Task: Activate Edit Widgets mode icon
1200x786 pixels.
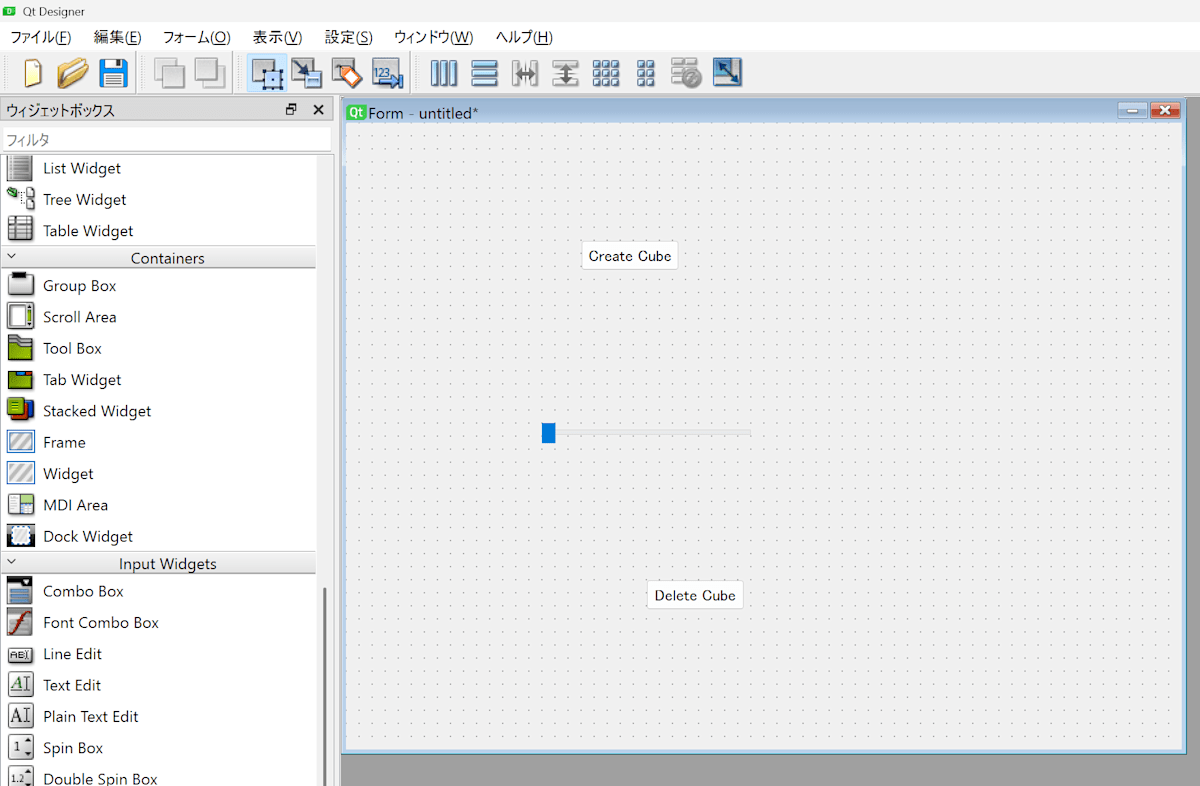Action: pos(267,73)
